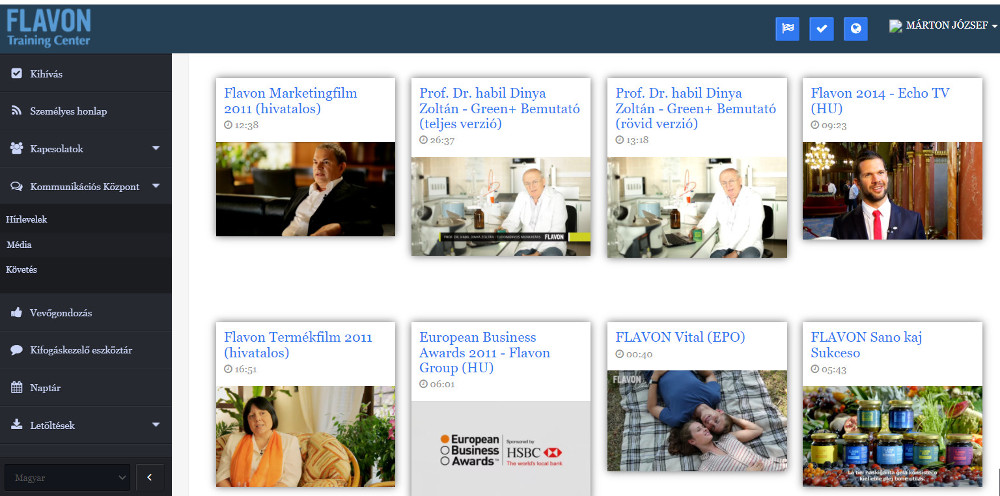This screenshot has width=1000, height=496.
Task: Click the Vevőgondozás thumbs-up icon
Action: (17, 313)
